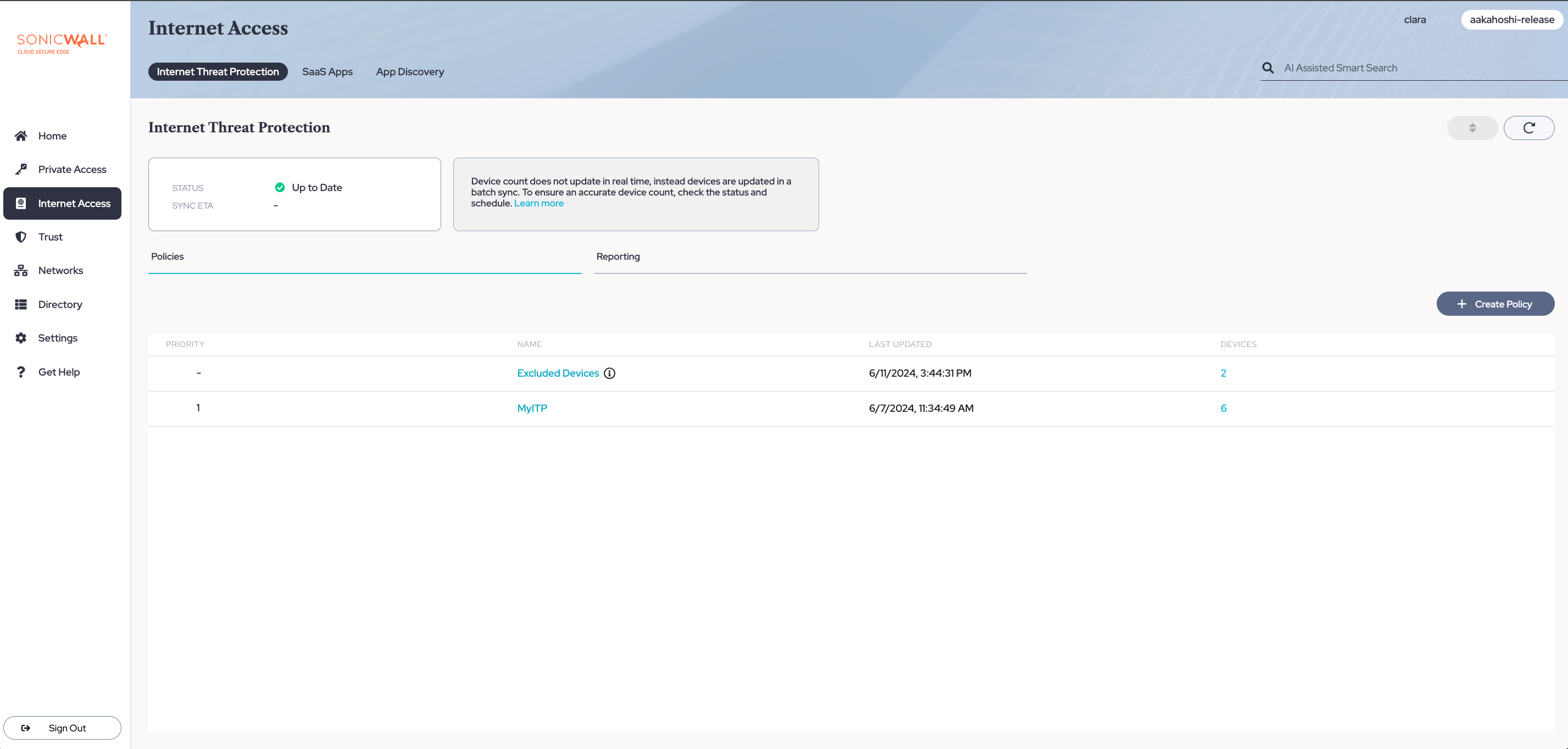Select the Trust shield icon
Screen dimensions: 1568x749
[x=21, y=237]
